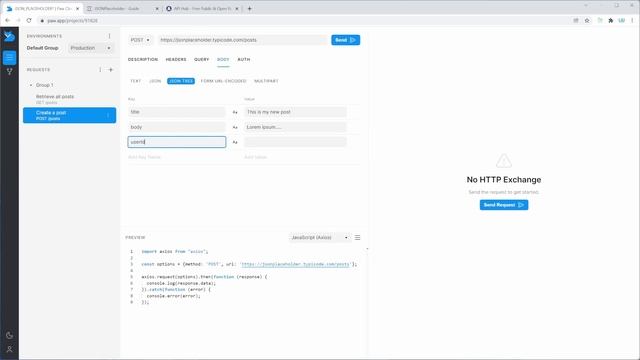Open the user account icon
Screen dimensions: 640x360
coord(9,349)
